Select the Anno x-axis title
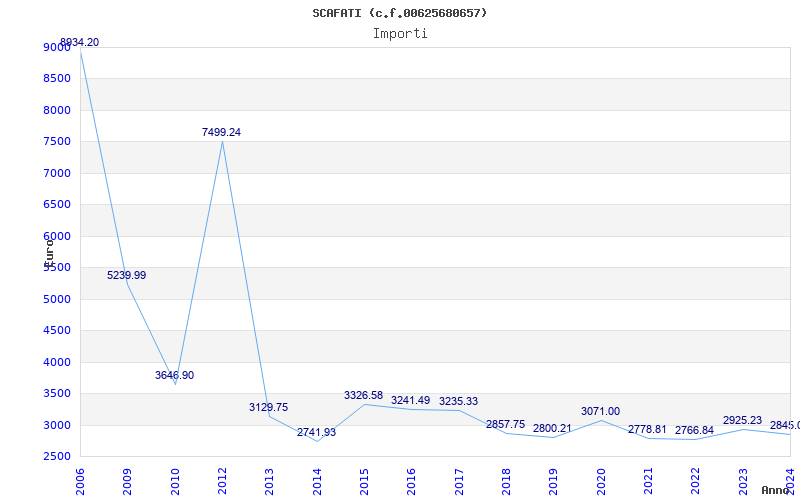The image size is (800, 500). [778, 490]
